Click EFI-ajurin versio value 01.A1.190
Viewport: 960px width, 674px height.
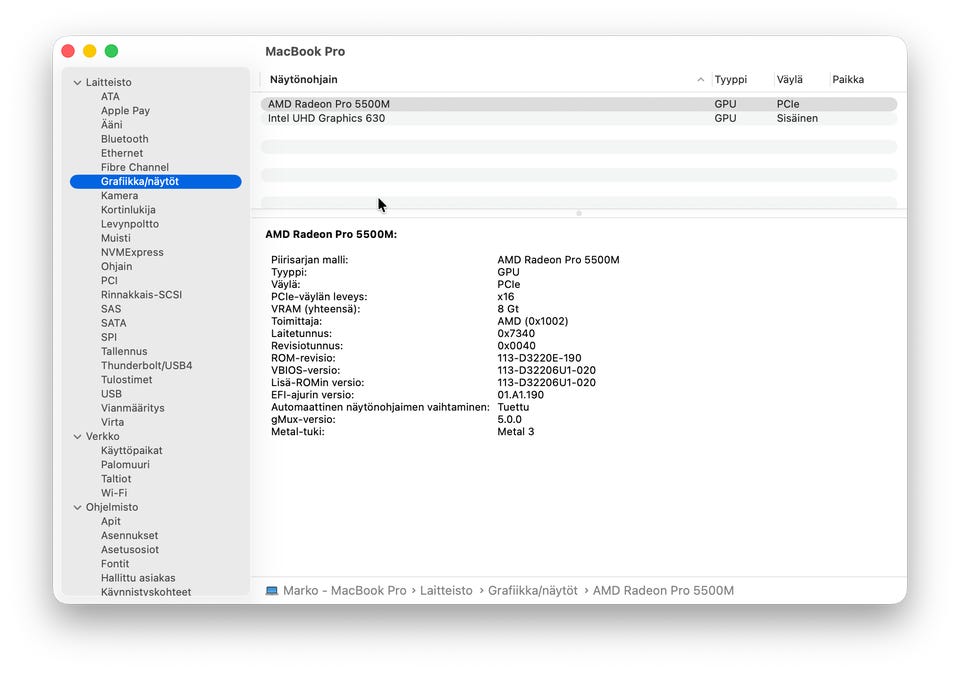(520, 395)
